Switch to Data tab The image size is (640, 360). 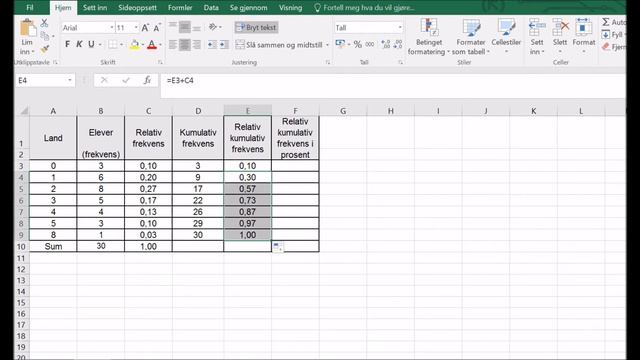pyautogui.click(x=211, y=7)
